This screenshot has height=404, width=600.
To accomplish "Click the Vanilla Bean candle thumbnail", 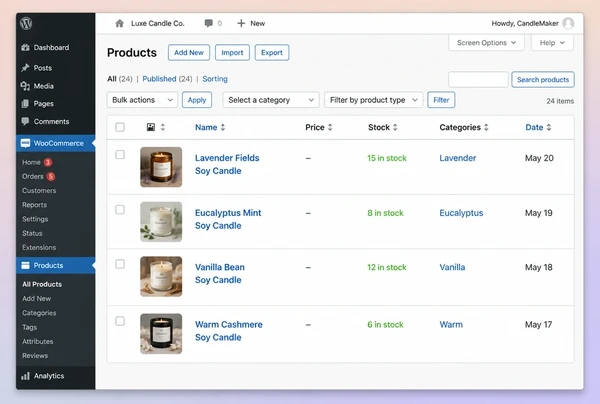I will (161, 277).
